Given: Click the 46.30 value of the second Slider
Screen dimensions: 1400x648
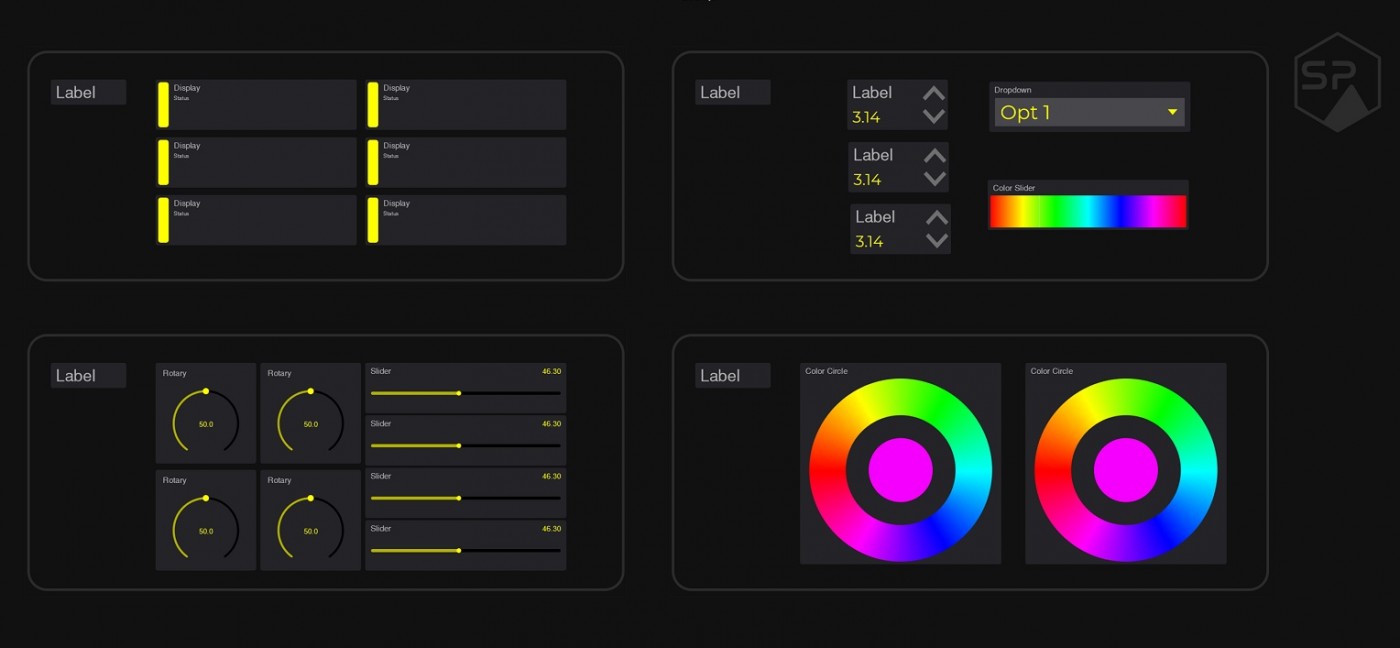Looking at the screenshot, I should tap(552, 424).
